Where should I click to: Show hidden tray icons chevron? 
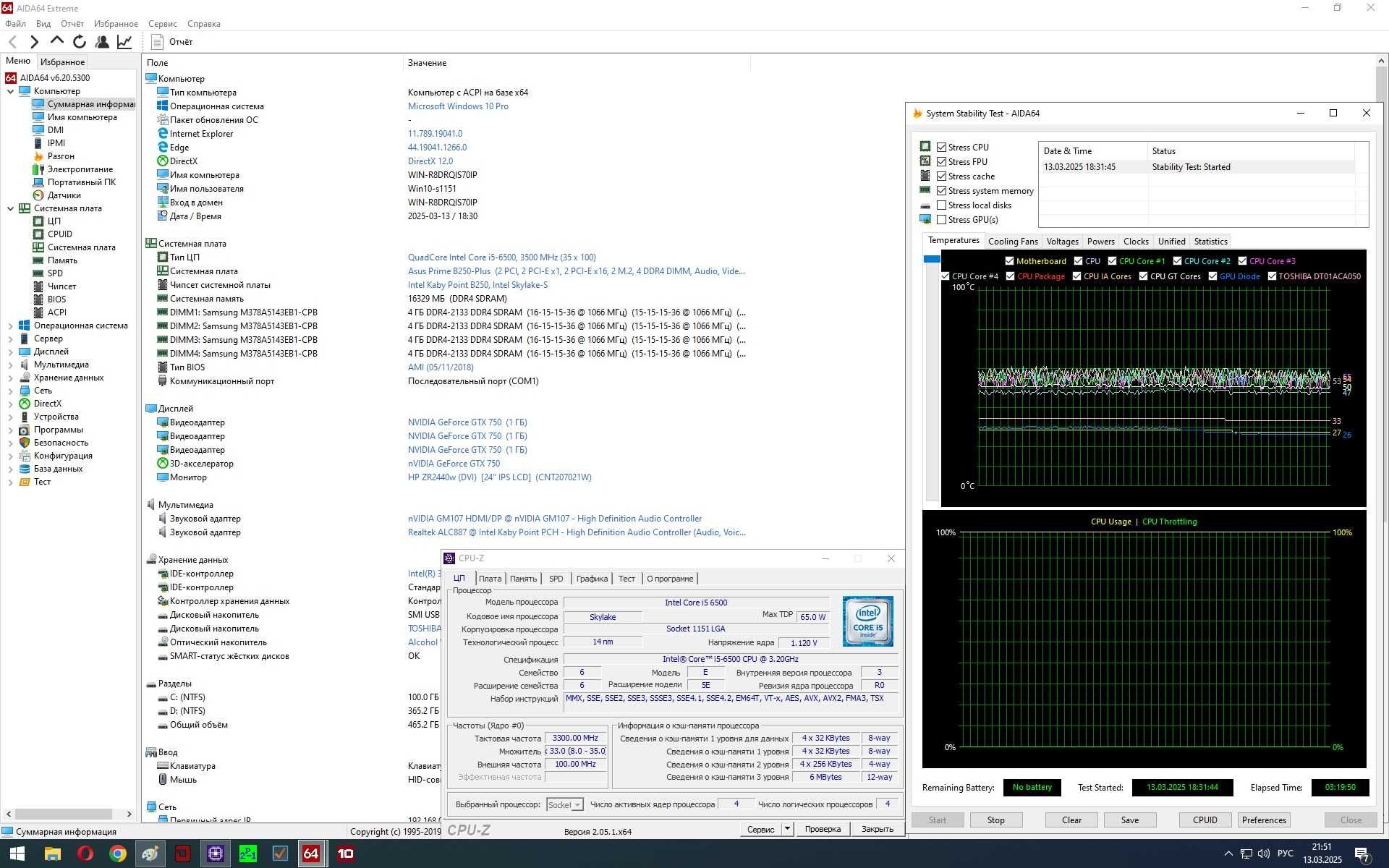pos(1228,854)
